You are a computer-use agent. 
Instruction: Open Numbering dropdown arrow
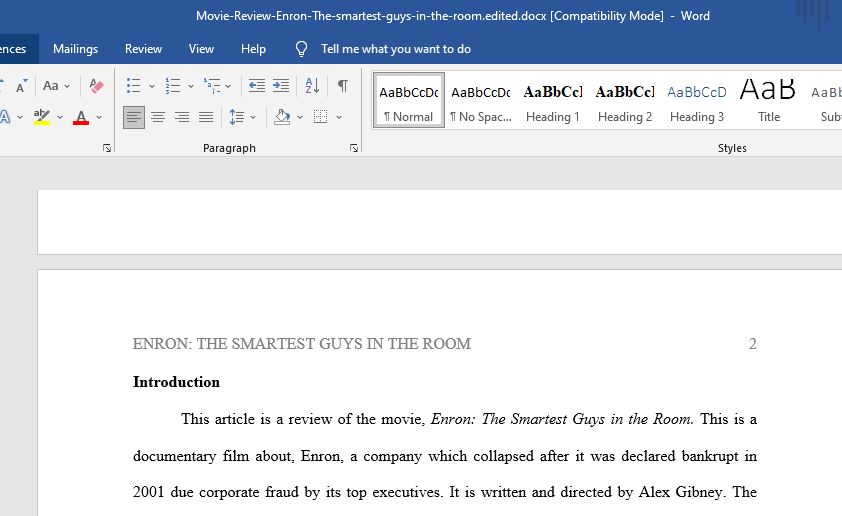[x=191, y=86]
